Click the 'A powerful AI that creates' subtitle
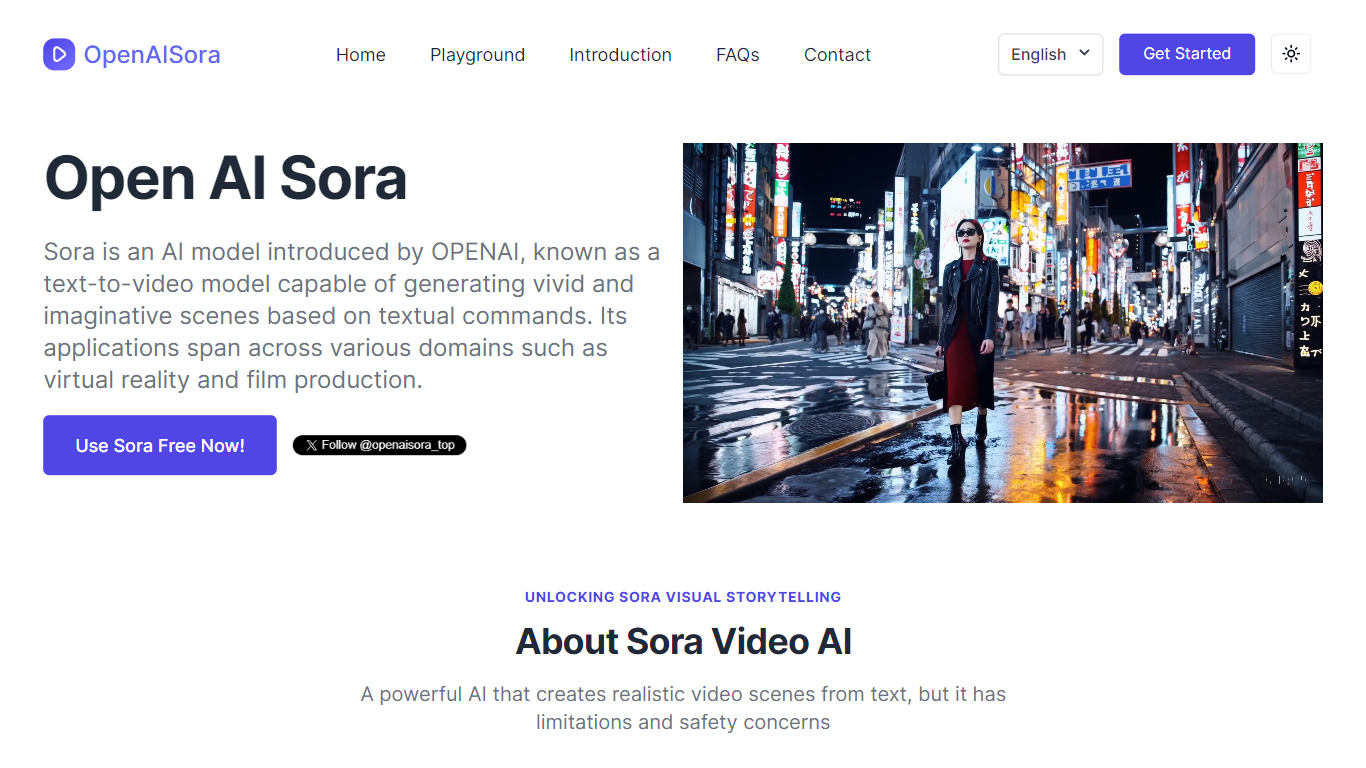Viewport: 1366px width, 768px height. (683, 708)
